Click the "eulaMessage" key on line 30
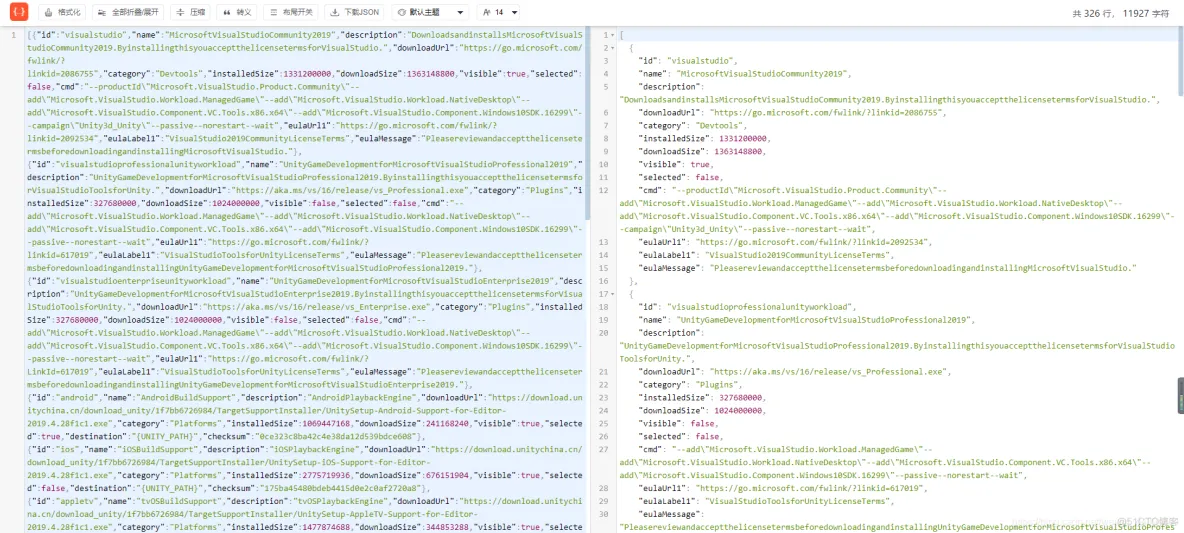Screen dimensions: 1184x533 pos(670,513)
